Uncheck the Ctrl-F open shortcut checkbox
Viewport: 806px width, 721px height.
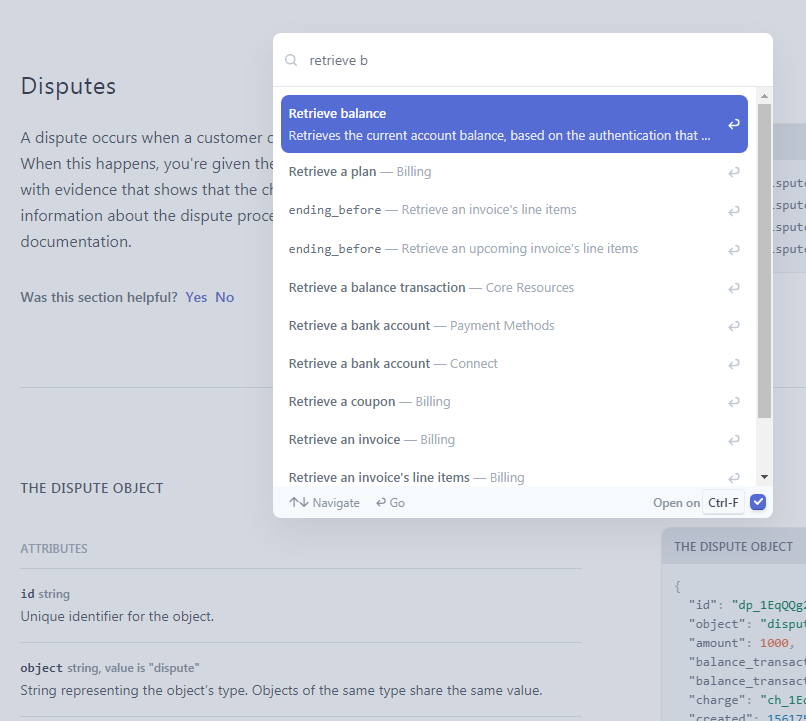[x=758, y=502]
